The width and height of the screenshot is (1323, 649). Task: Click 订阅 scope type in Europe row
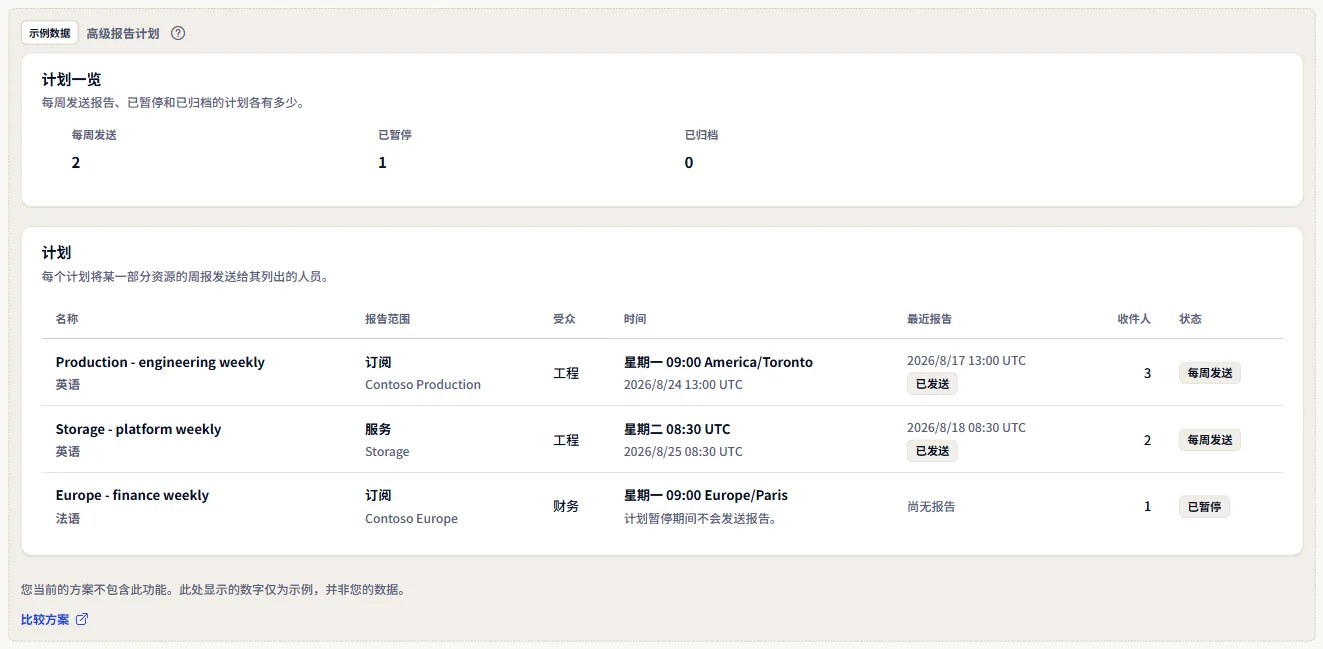[x=378, y=495]
